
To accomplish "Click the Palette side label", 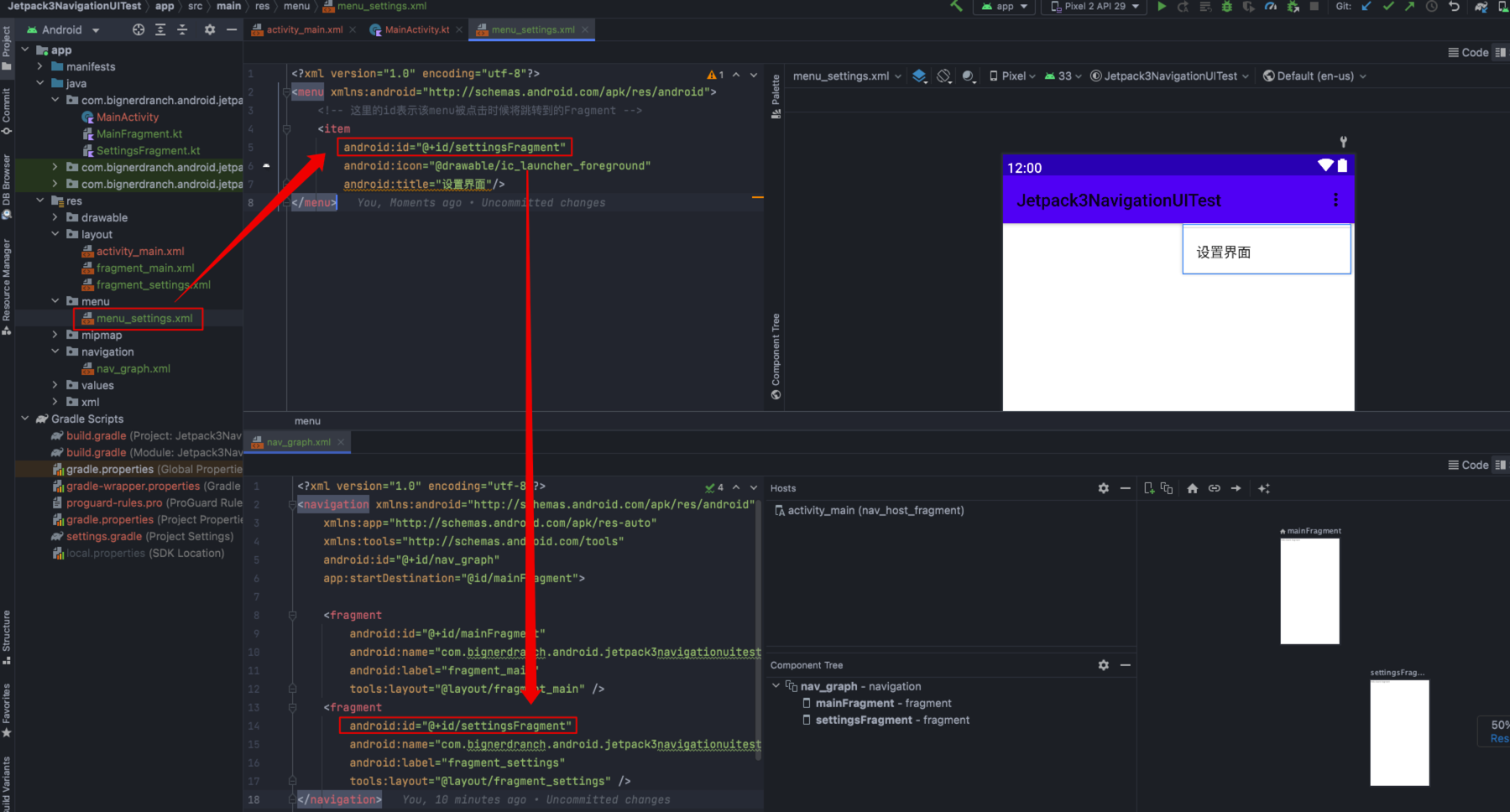I will 776,96.
